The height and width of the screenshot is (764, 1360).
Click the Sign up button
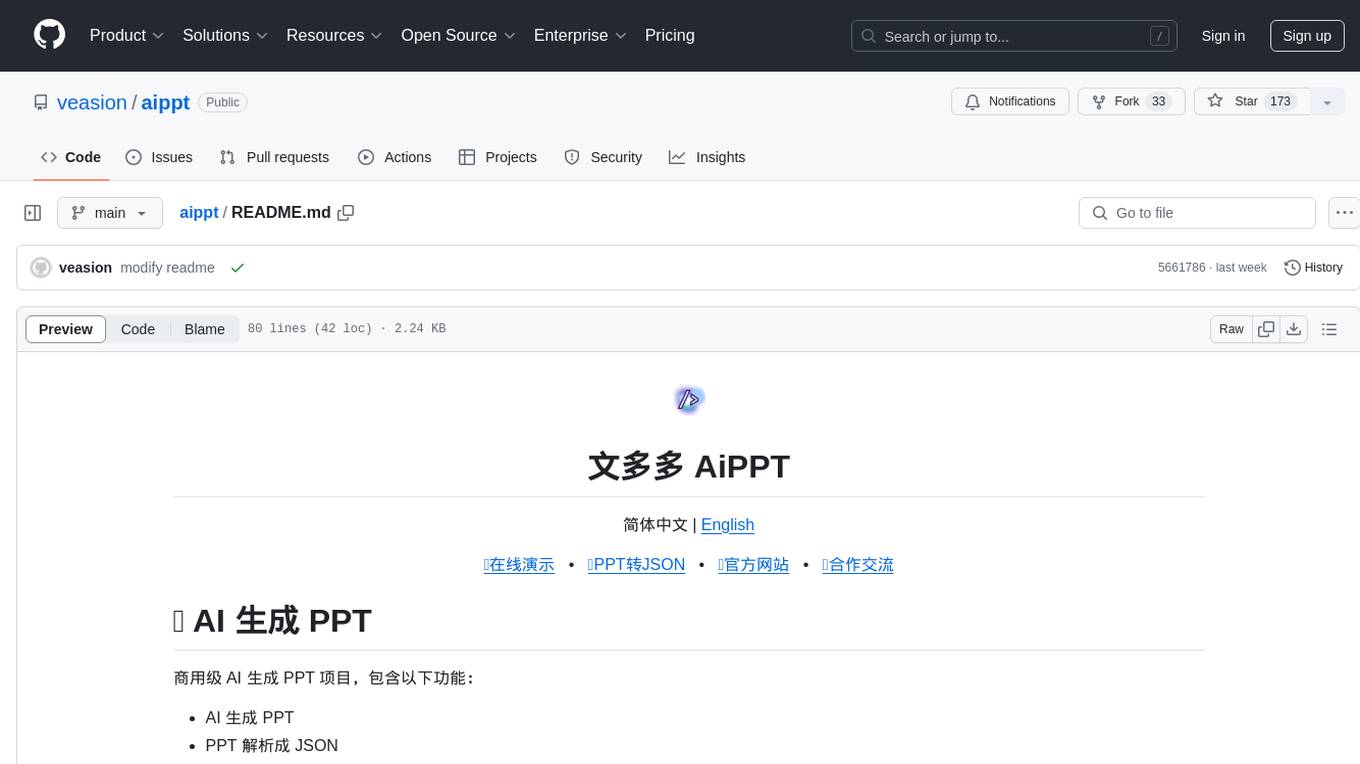click(x=1307, y=36)
